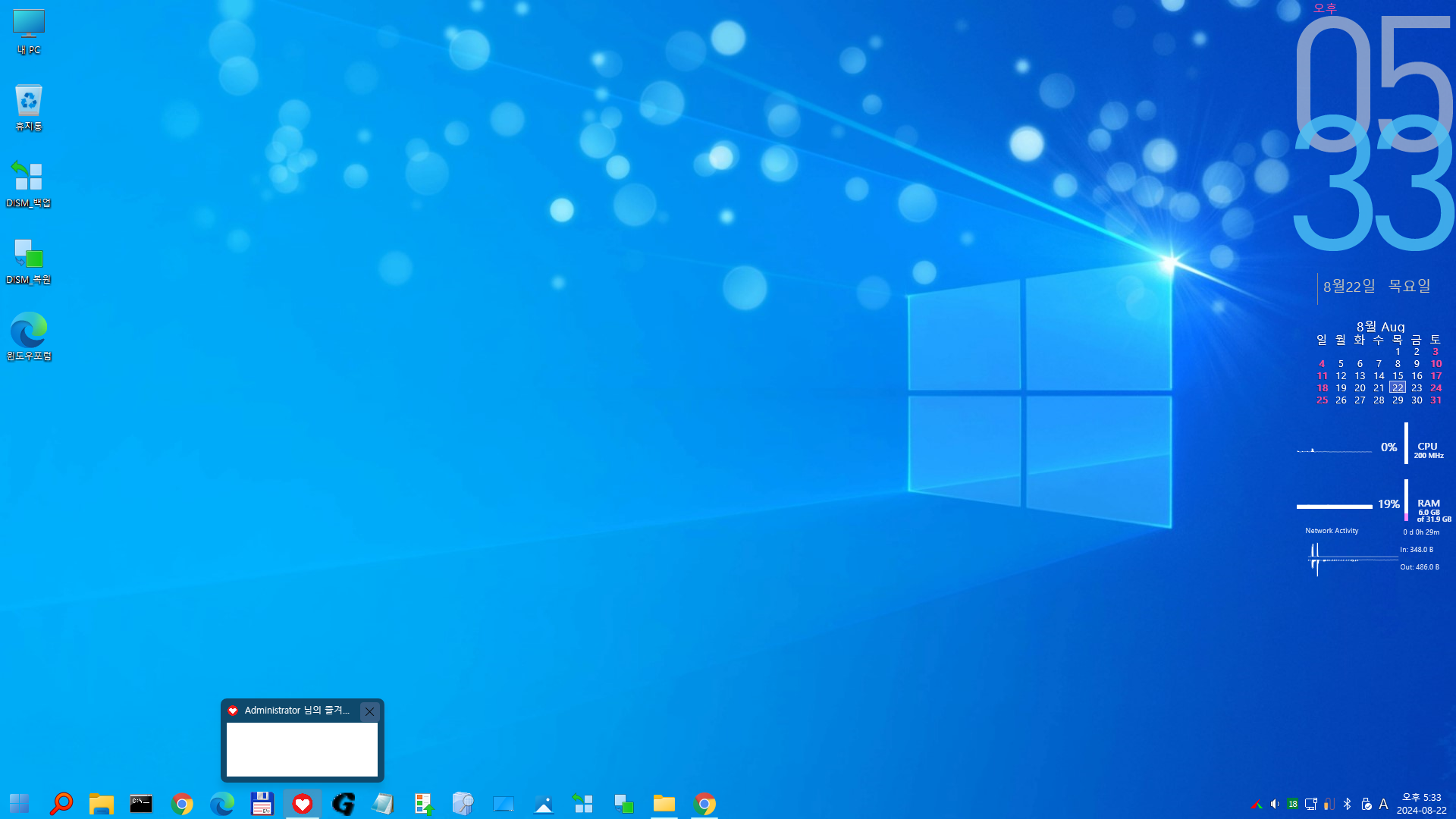Click the green 18 tray icon

click(x=1293, y=804)
